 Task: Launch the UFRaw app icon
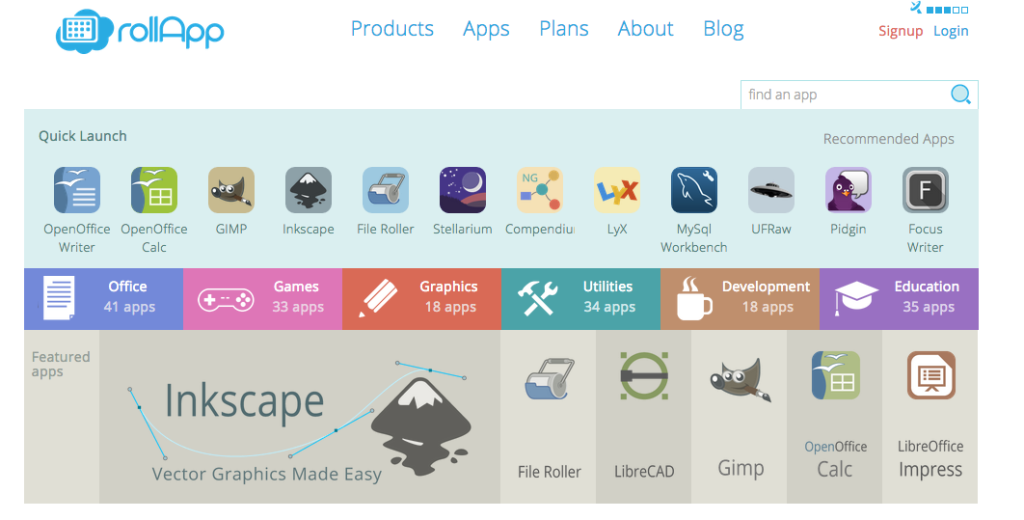(771, 190)
